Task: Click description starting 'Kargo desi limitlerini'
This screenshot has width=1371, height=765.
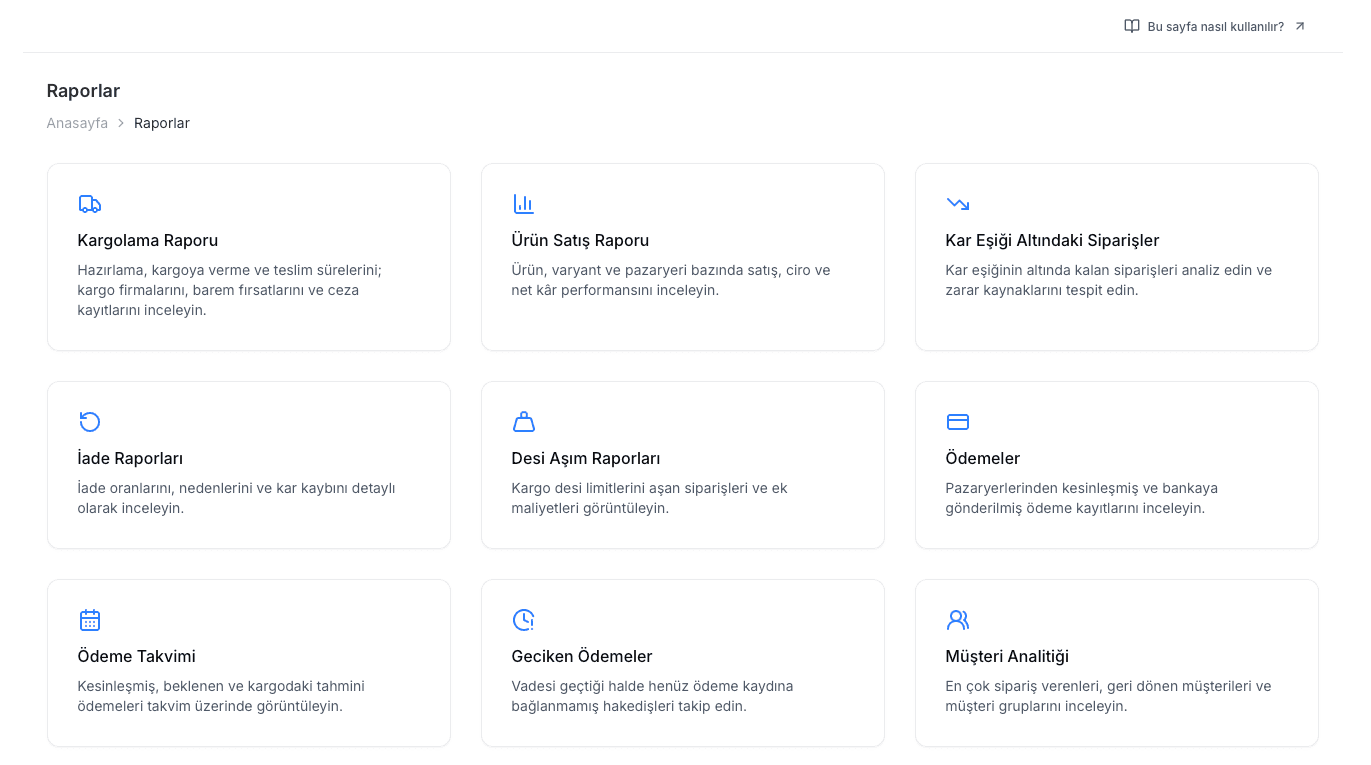Action: [650, 498]
